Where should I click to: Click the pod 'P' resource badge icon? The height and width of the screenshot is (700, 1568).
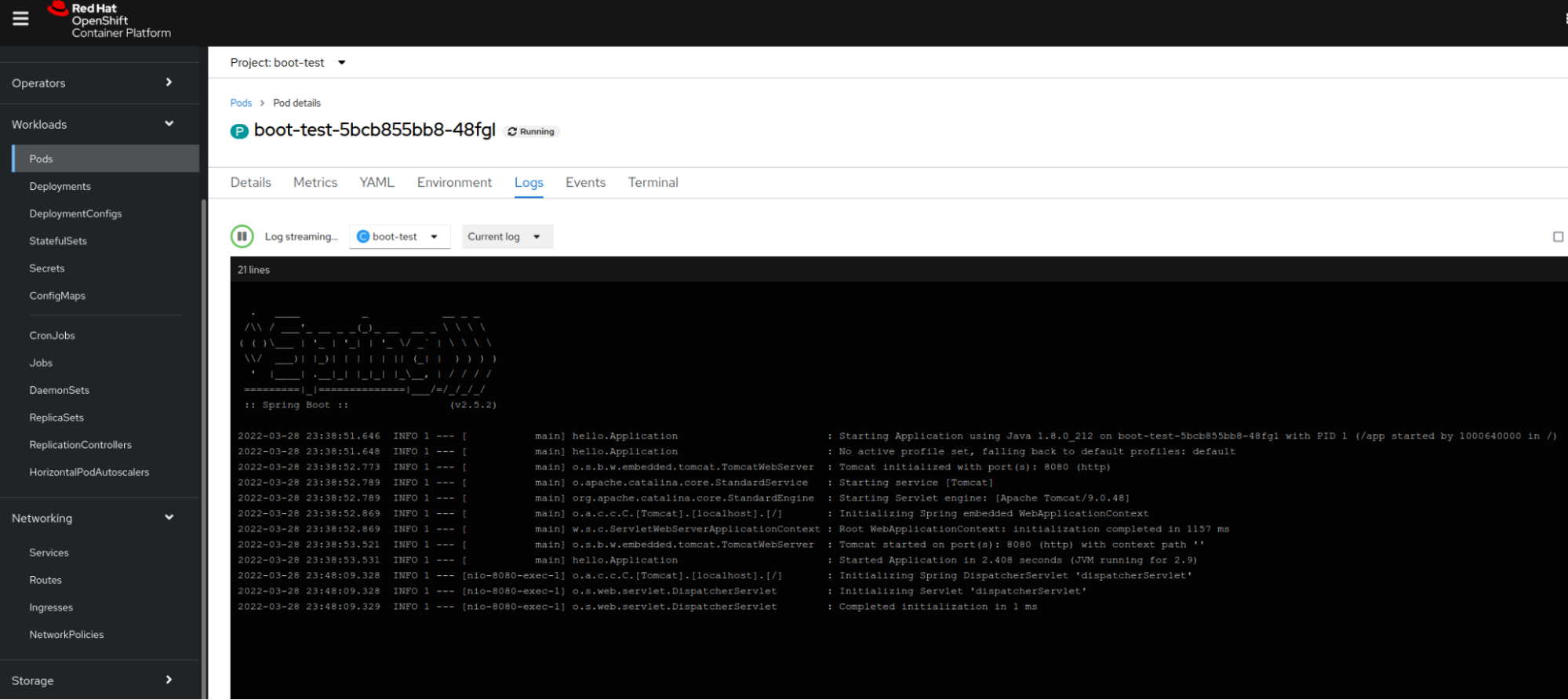(x=239, y=131)
